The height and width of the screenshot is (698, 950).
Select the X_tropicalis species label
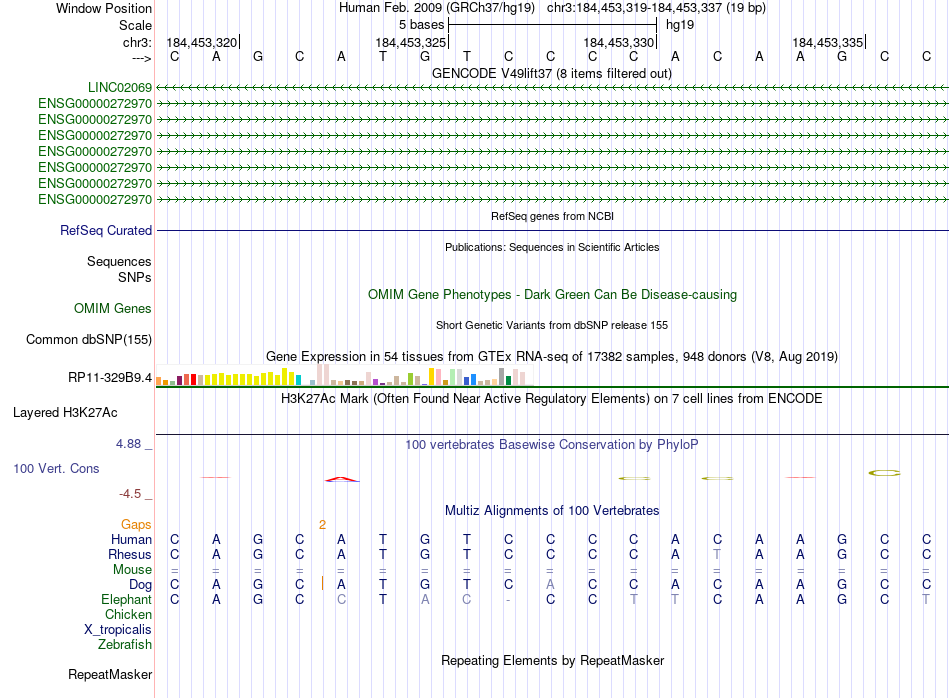(118, 630)
